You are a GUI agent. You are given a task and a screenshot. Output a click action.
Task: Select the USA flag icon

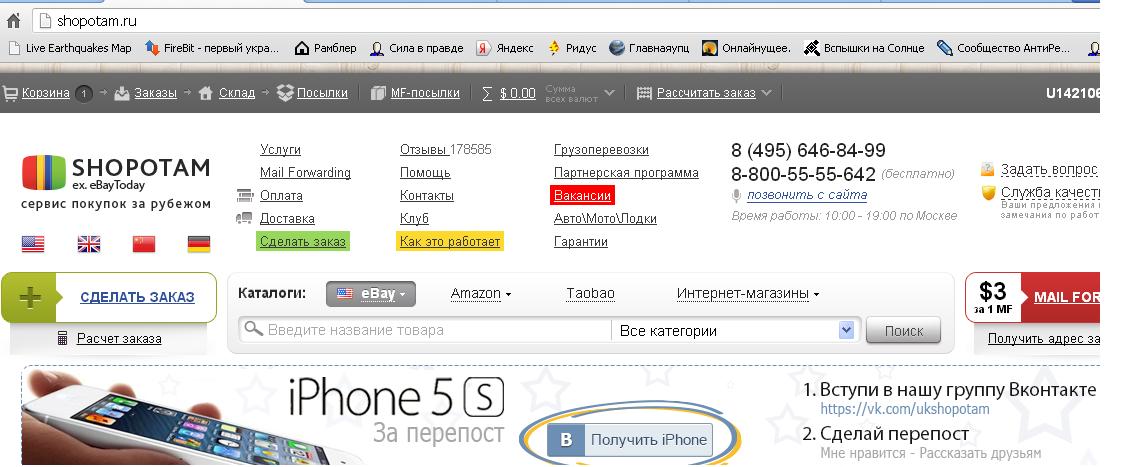33,244
